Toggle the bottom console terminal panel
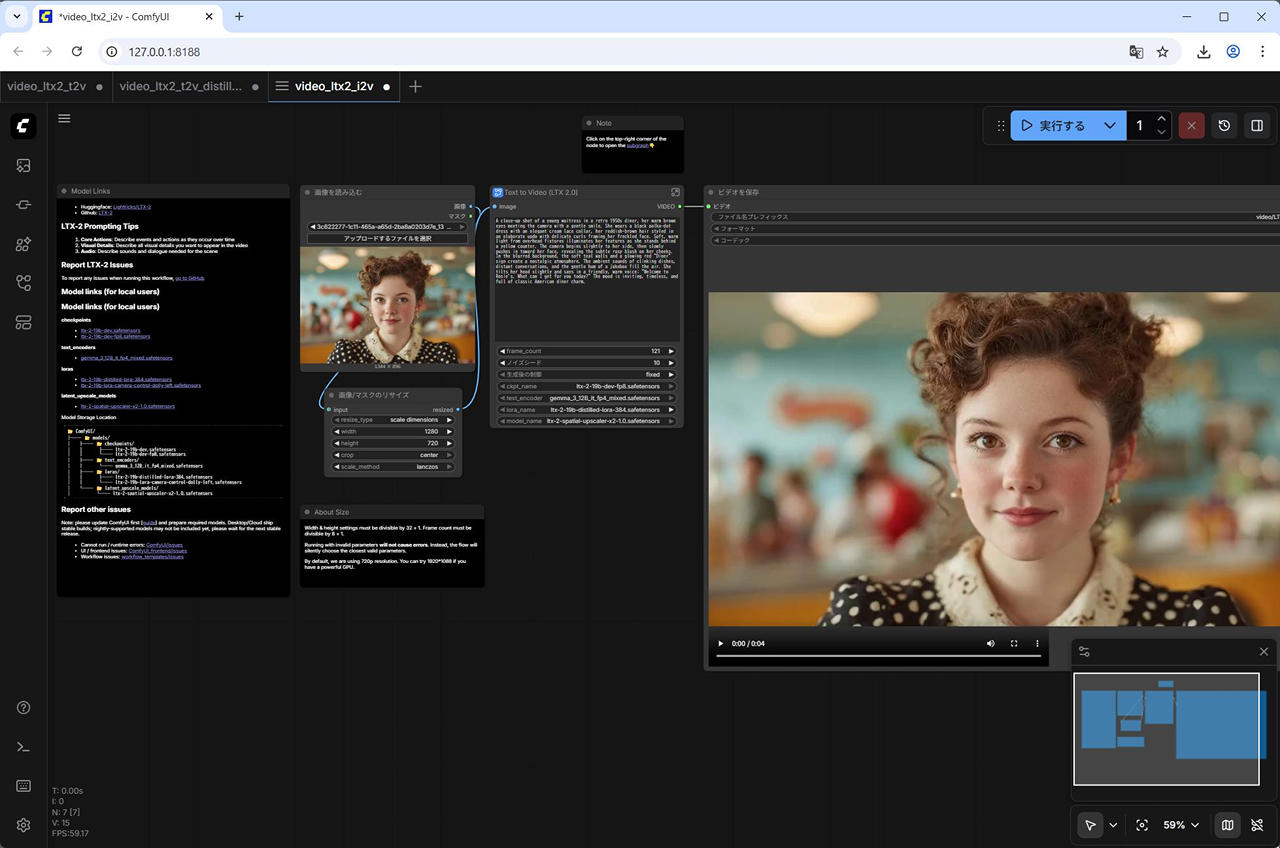Image resolution: width=1280 pixels, height=848 pixels. [23, 747]
